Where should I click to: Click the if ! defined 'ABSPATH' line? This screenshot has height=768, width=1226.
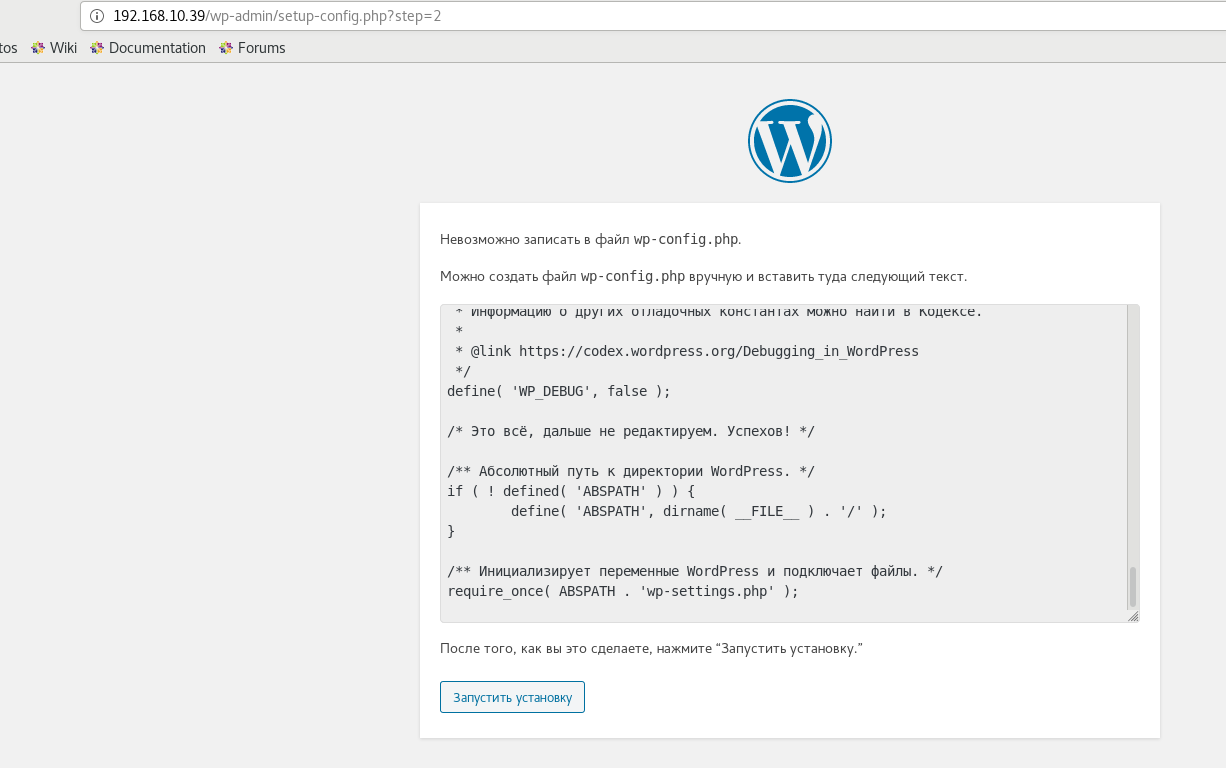point(571,491)
